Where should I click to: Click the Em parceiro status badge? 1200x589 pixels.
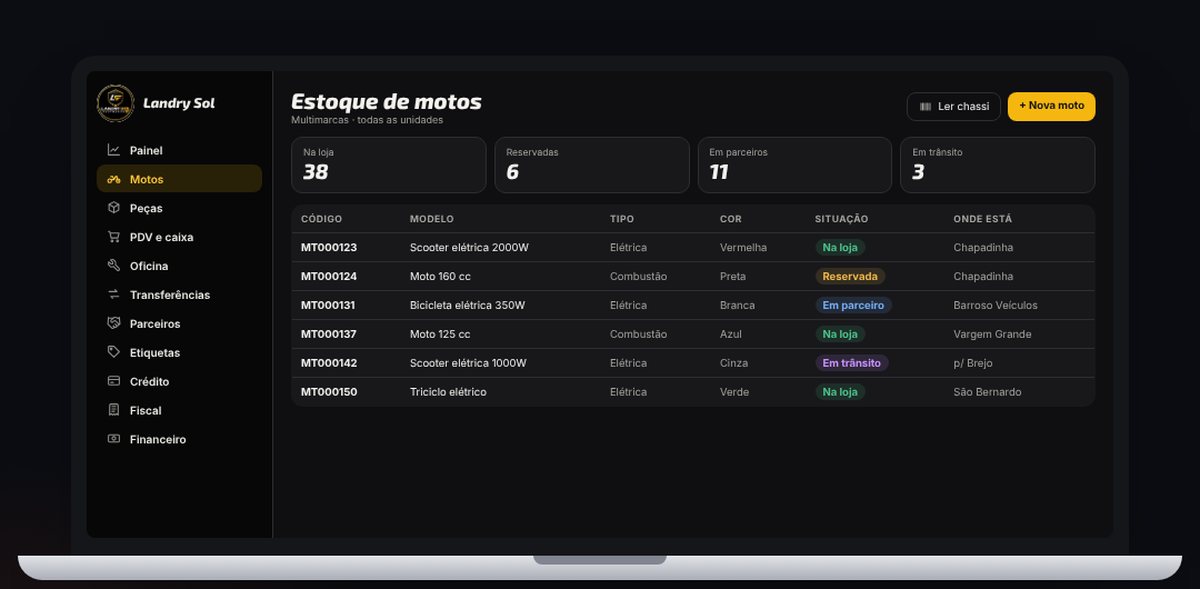click(853, 305)
